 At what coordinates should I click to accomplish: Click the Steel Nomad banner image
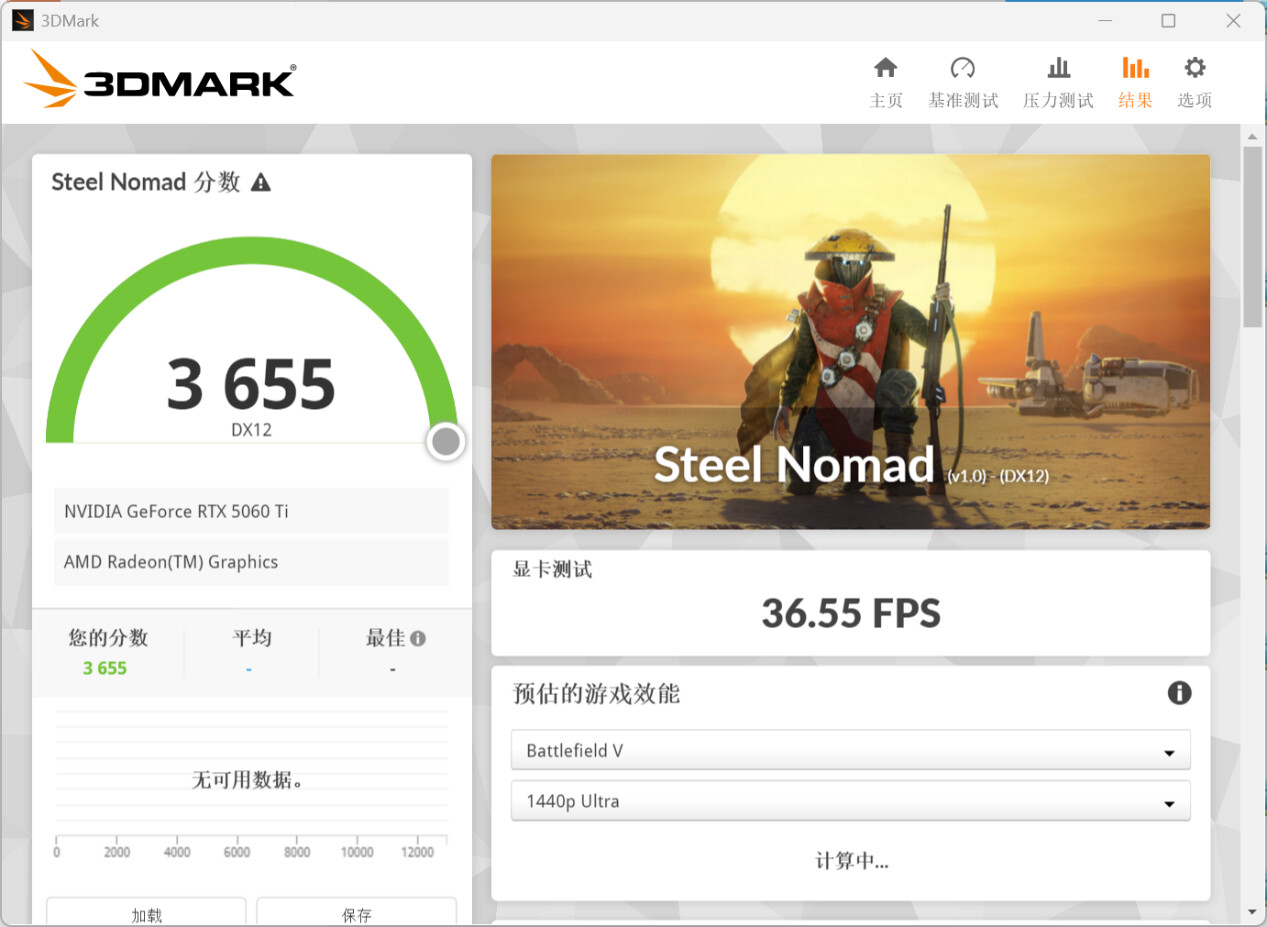(850, 341)
